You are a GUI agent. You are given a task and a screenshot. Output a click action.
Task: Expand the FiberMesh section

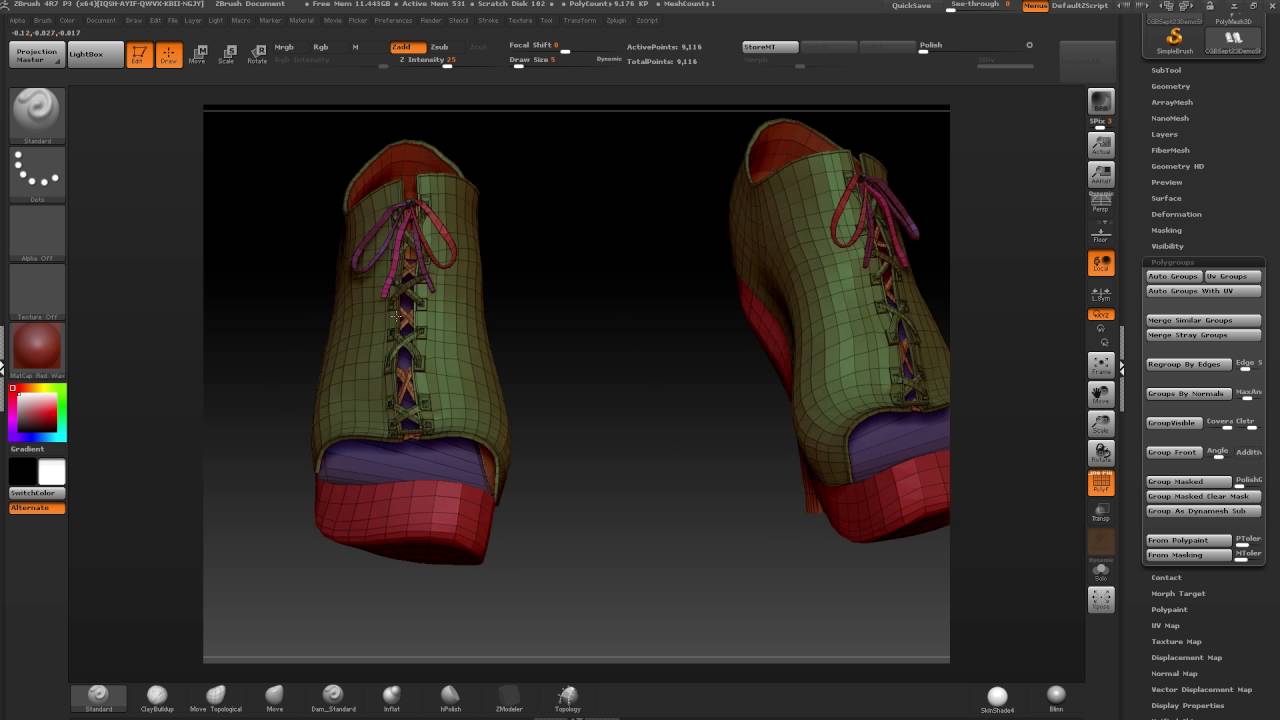coord(1170,150)
